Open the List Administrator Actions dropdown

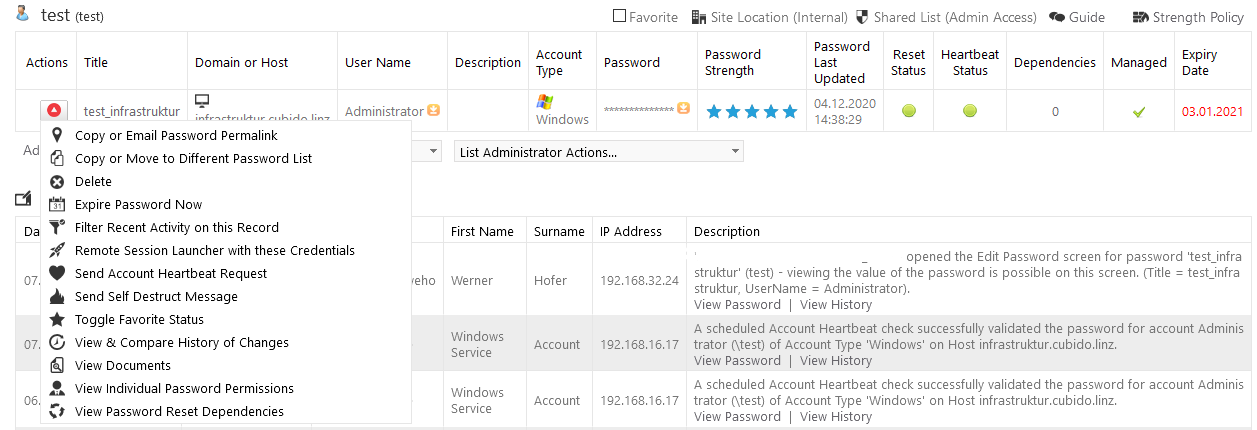pos(599,152)
